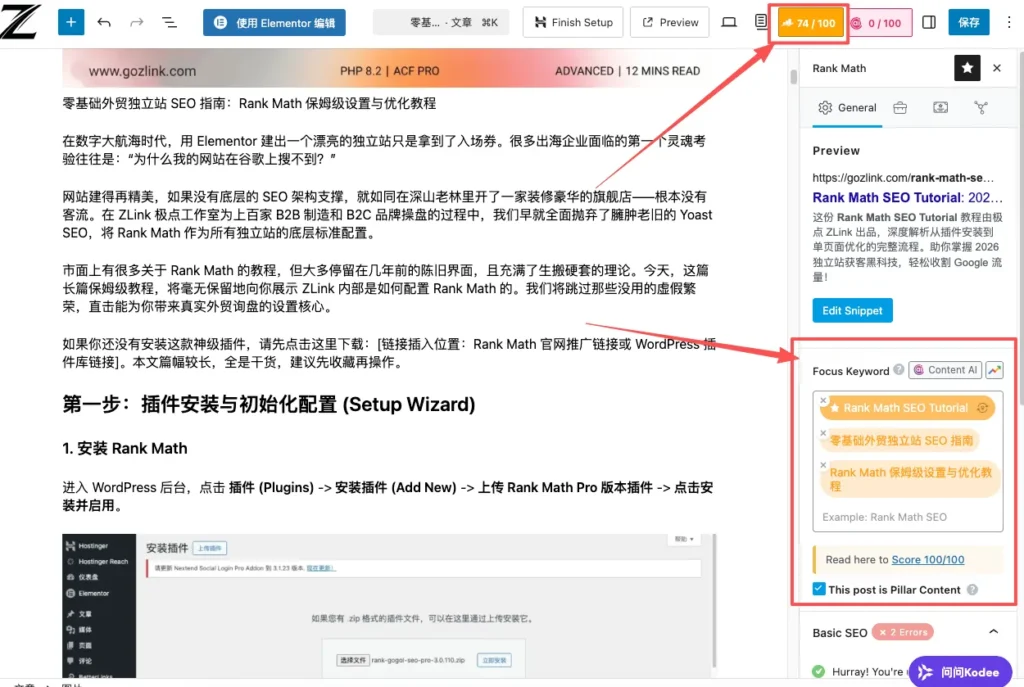Screen dimensions: 1024x687
Task: Click paragraph starting 网站建得再精美
Action: [387, 214]
